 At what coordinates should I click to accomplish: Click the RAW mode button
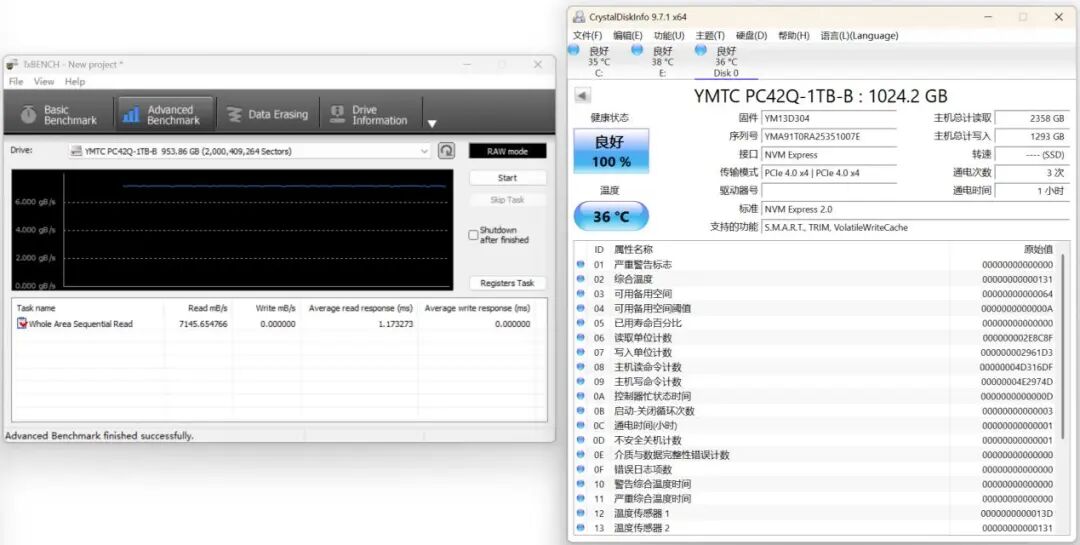click(x=508, y=151)
